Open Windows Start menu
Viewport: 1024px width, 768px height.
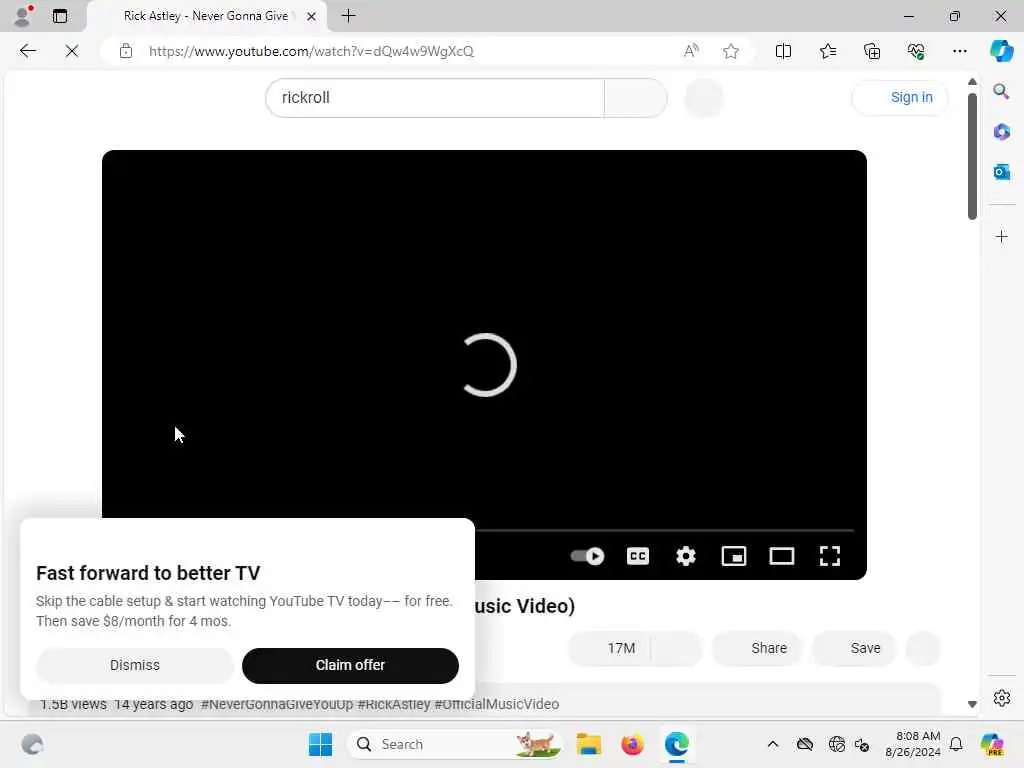320,744
